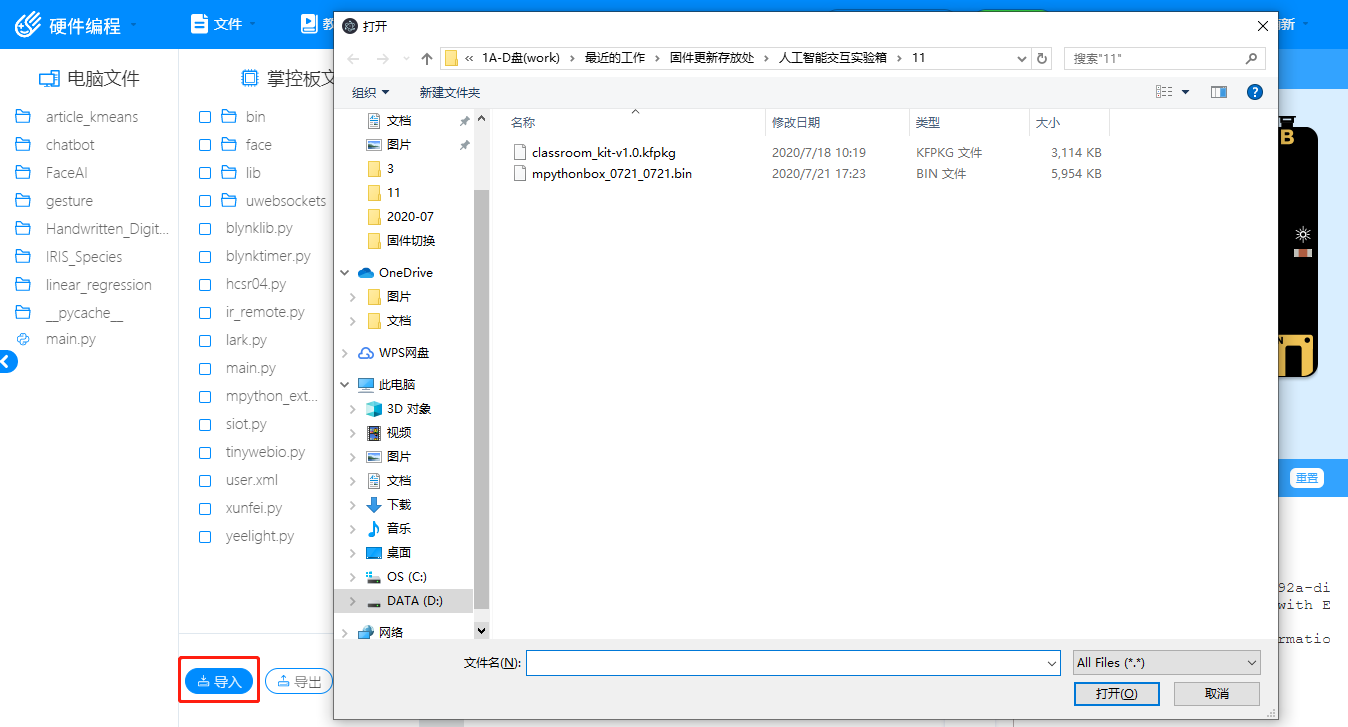Viewport: 1348px width, 727px height.
Task: Open the All Files type dropdown
Action: tap(1166, 662)
